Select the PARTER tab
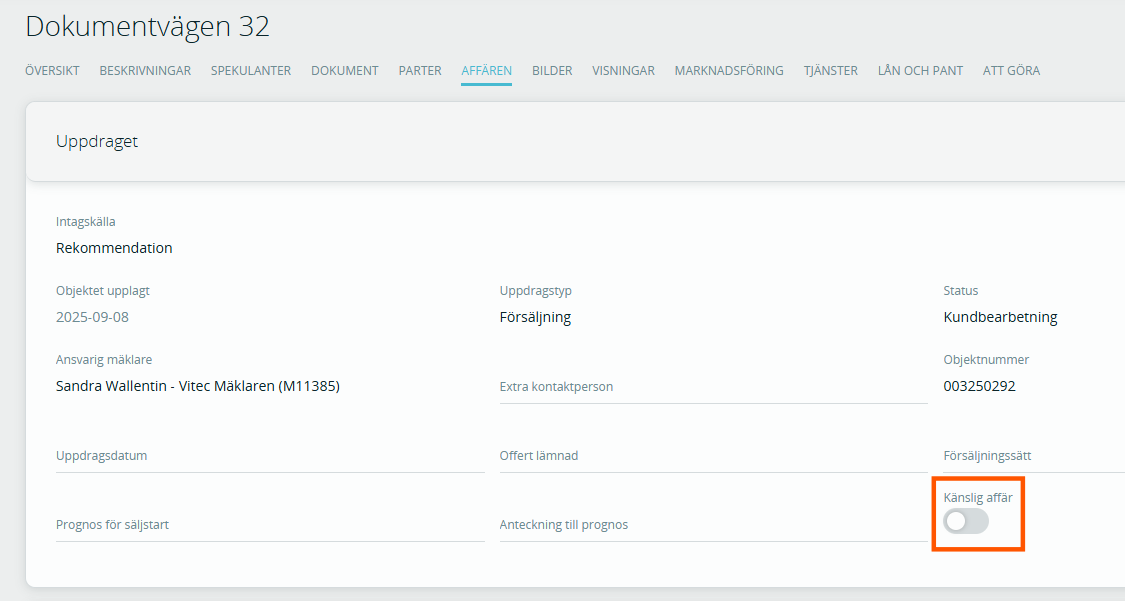The image size is (1125, 601). 420,71
